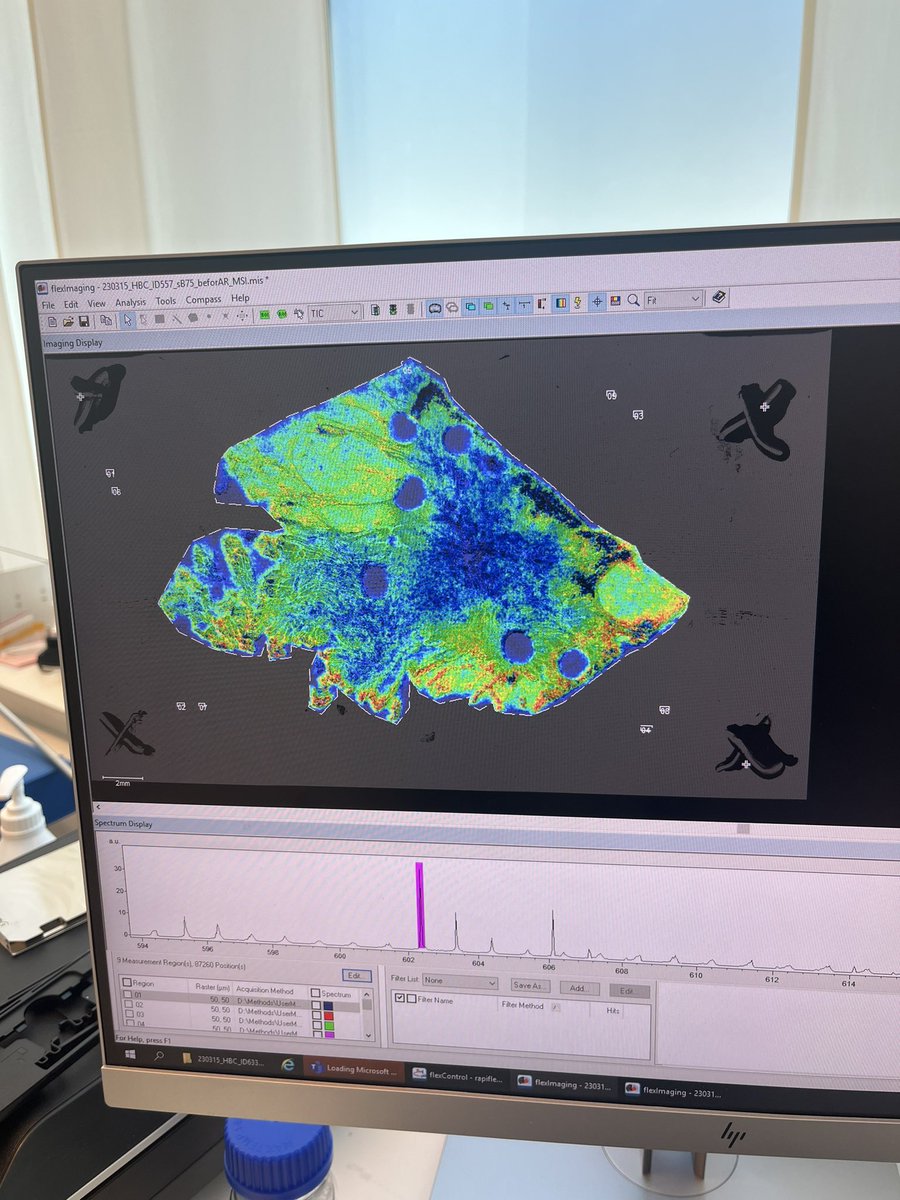
Task: Open the Analysis menu
Action: click(130, 301)
